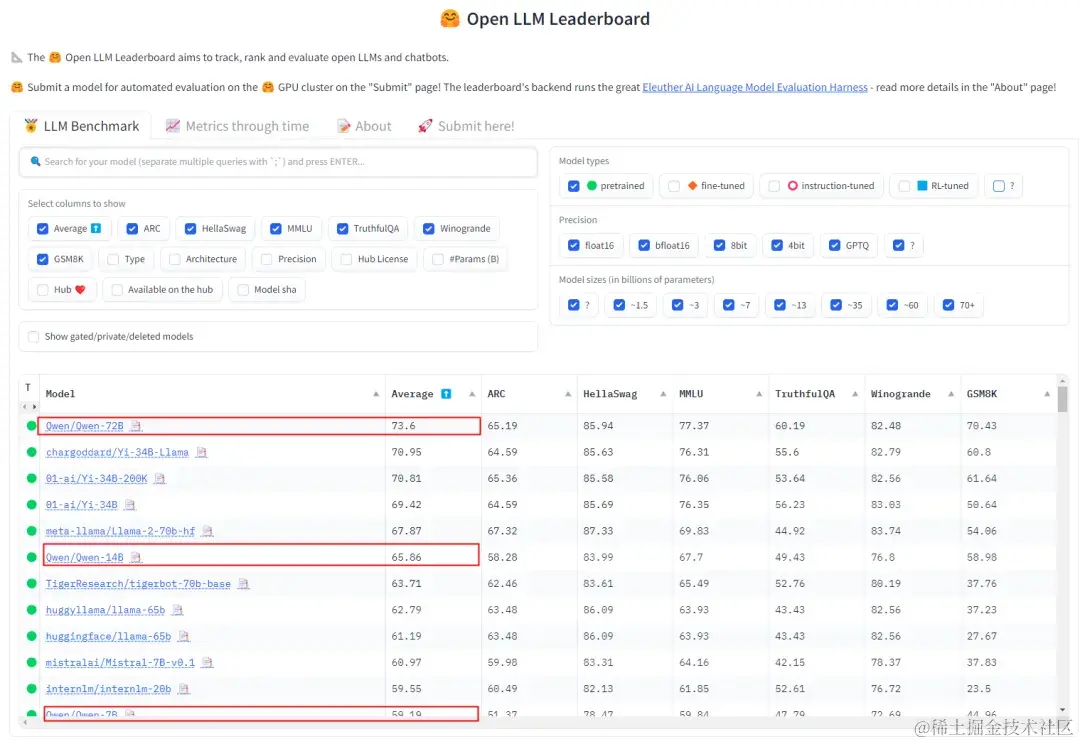Image resolution: width=1080 pixels, height=744 pixels.
Task: Open document icon beside chargoddard/Yi-34B-Llama
Action: [201, 453]
